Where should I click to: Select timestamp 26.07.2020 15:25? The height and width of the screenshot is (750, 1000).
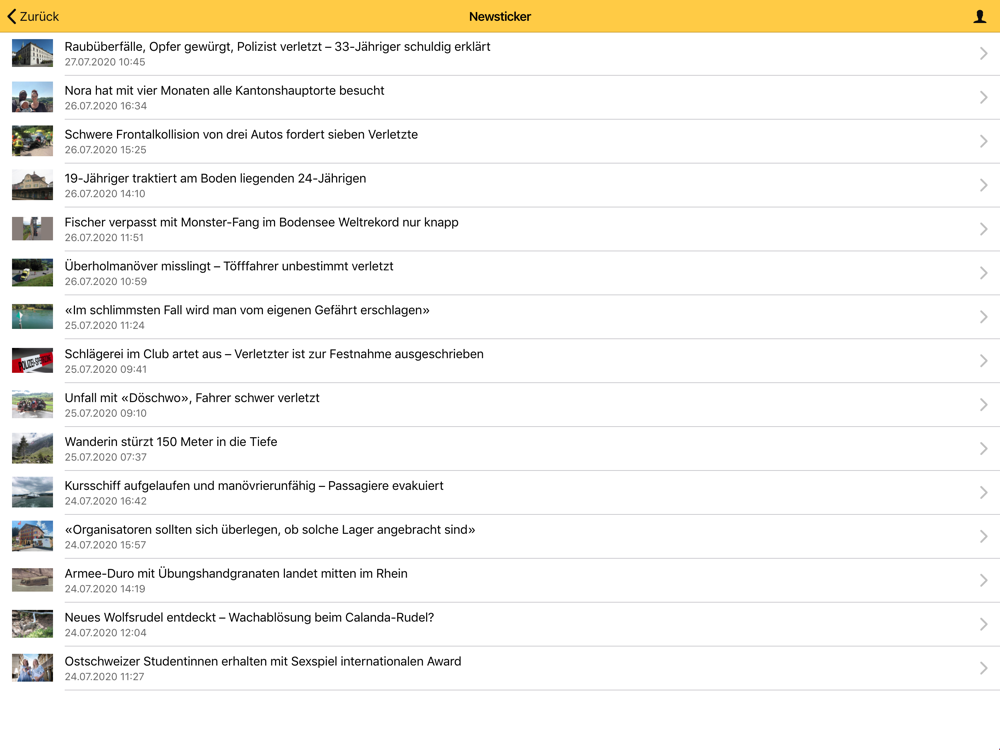point(105,150)
